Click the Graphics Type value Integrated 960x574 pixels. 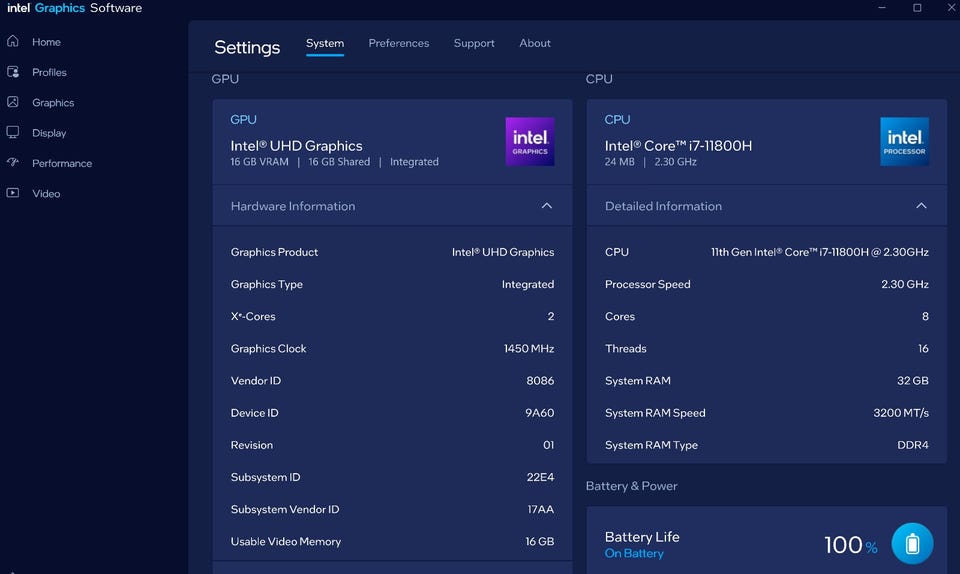click(x=528, y=284)
